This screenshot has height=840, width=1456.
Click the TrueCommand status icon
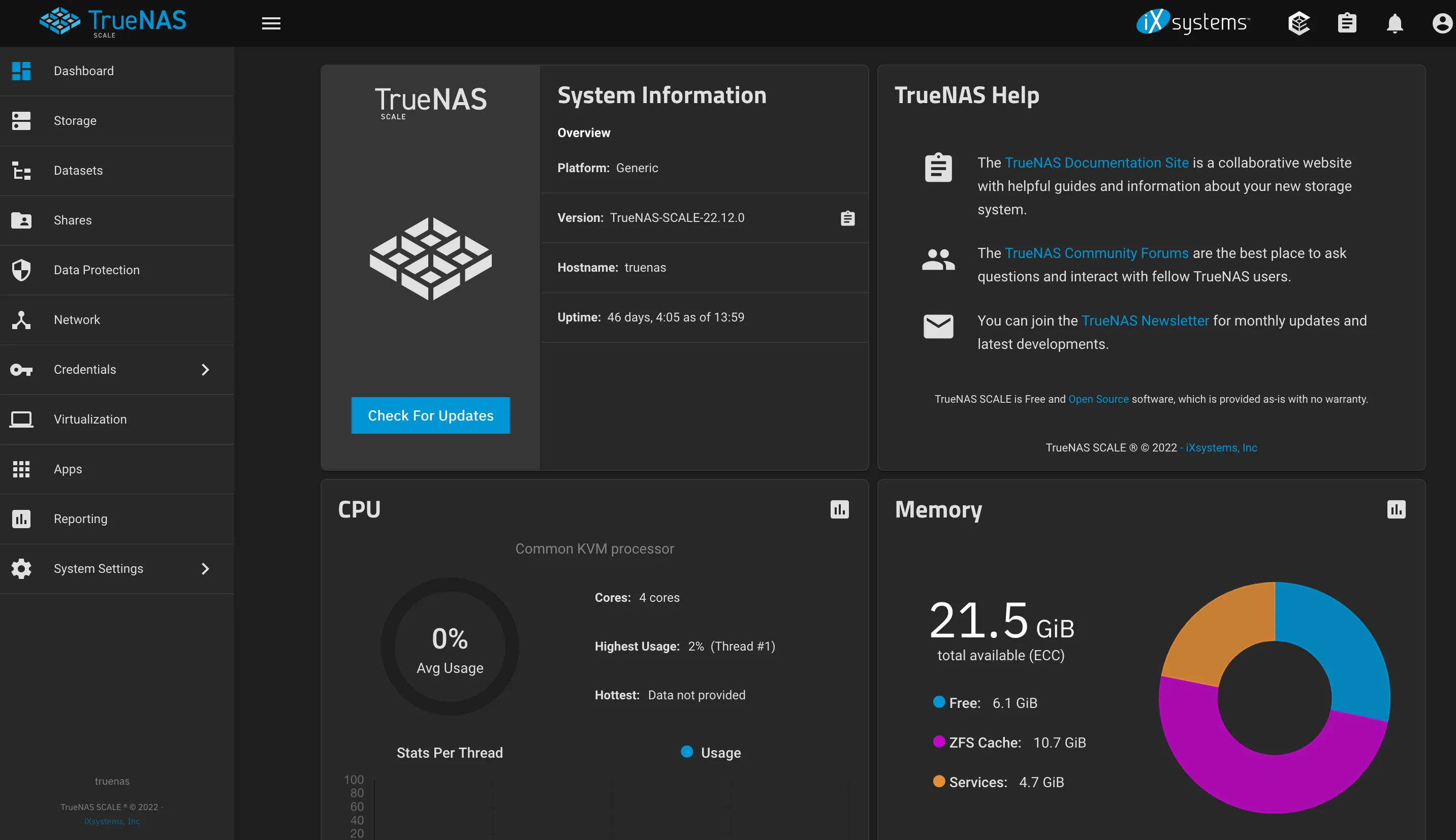[x=1299, y=23]
